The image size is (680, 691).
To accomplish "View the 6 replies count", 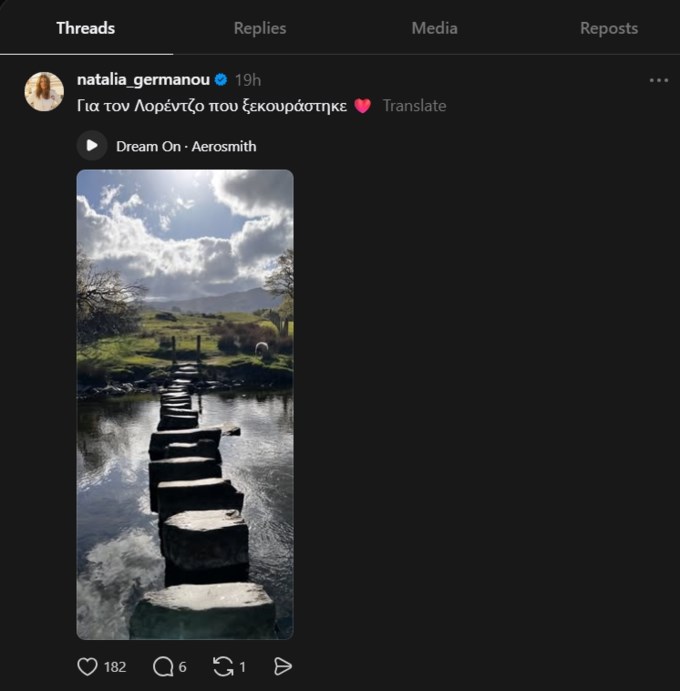I will (182, 667).
